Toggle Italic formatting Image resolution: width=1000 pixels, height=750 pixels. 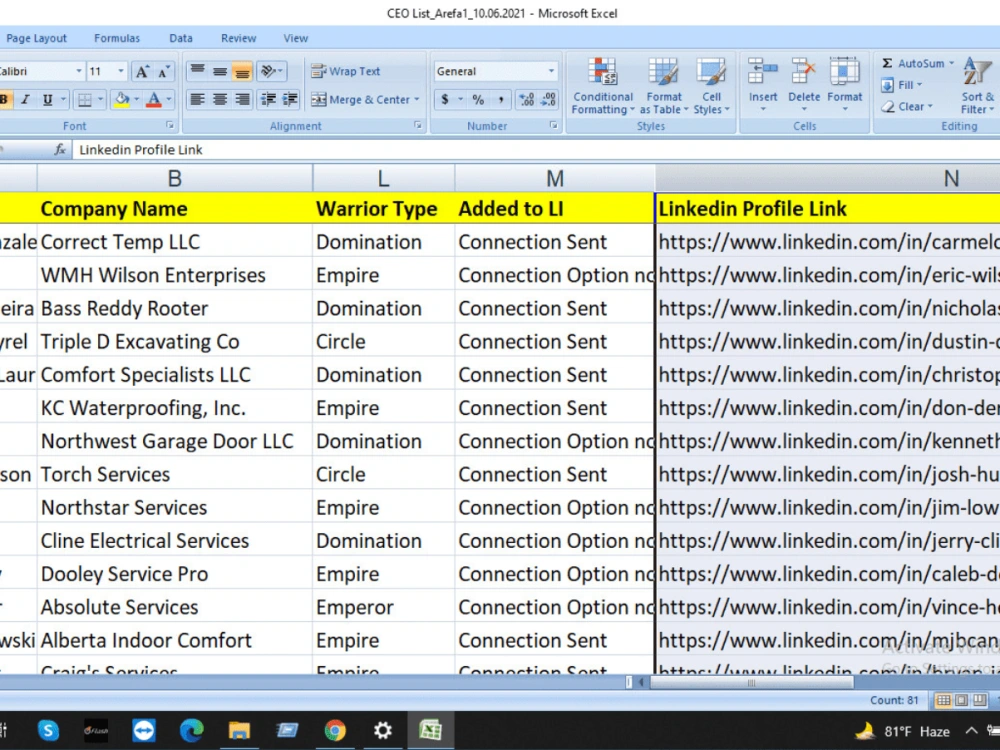26,99
